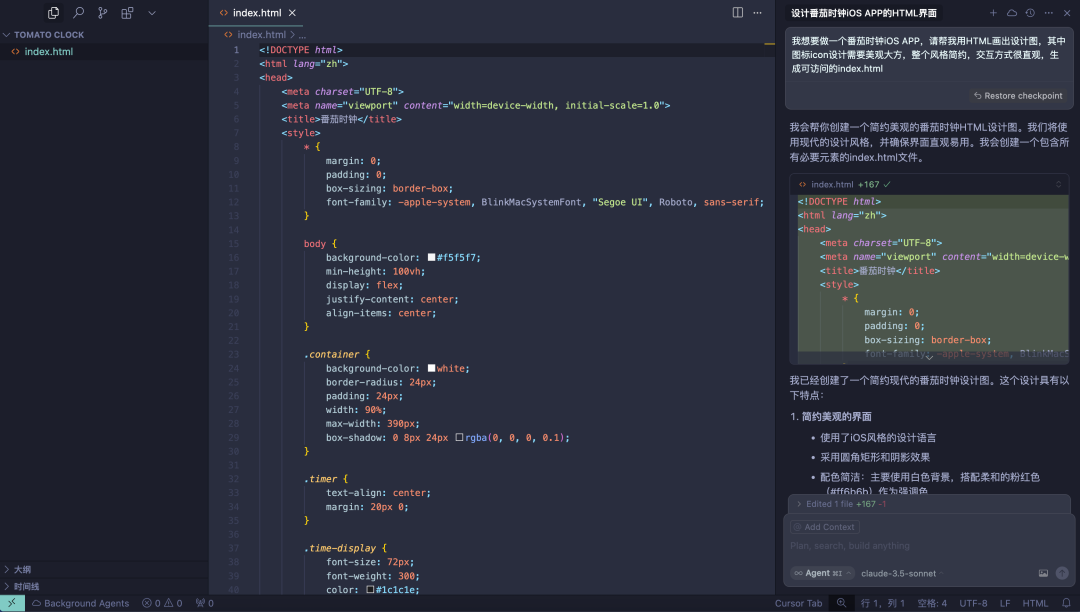
Task: Select the index.html editor tab
Action: [257, 12]
